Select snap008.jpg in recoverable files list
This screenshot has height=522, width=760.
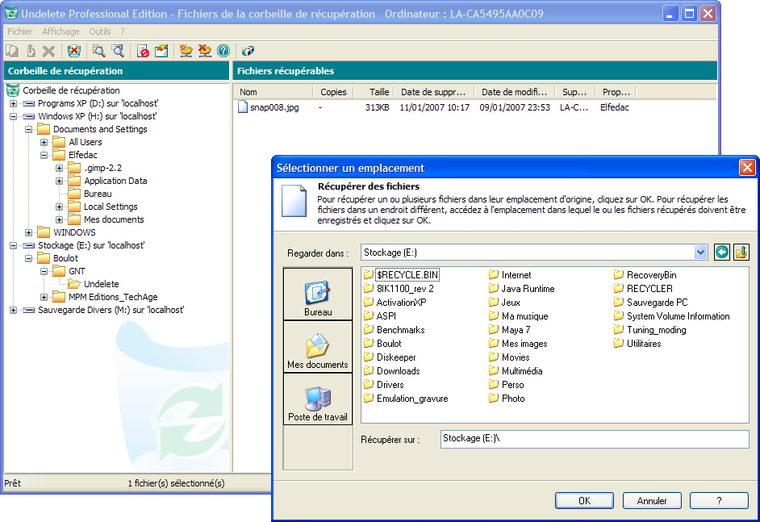[269, 108]
